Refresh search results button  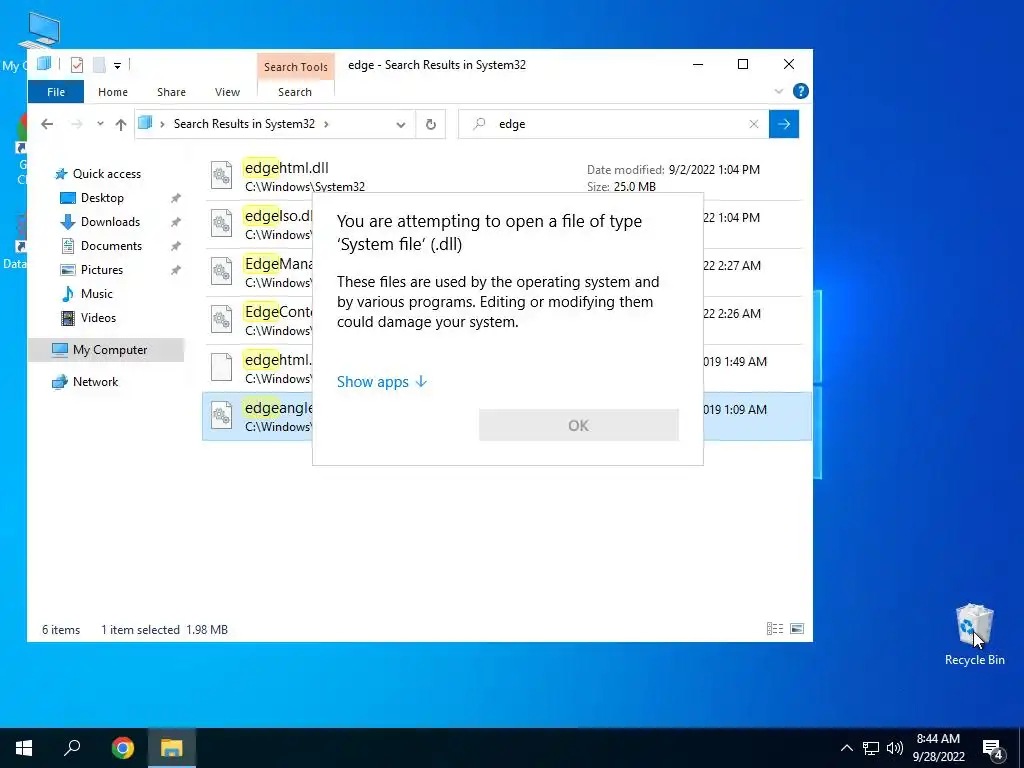[430, 124]
